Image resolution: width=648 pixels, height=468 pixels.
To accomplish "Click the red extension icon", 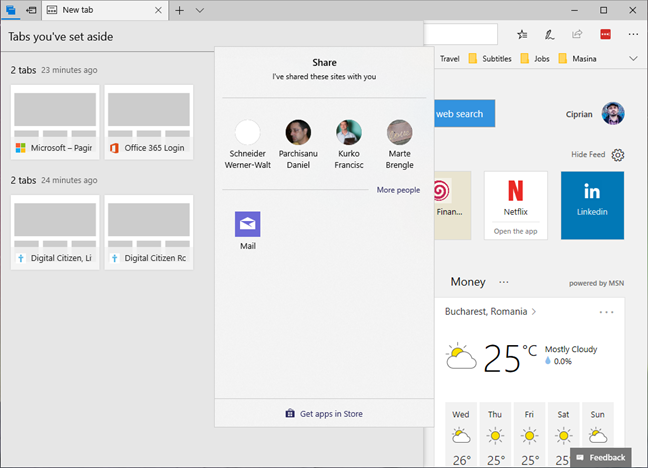I will [605, 34].
